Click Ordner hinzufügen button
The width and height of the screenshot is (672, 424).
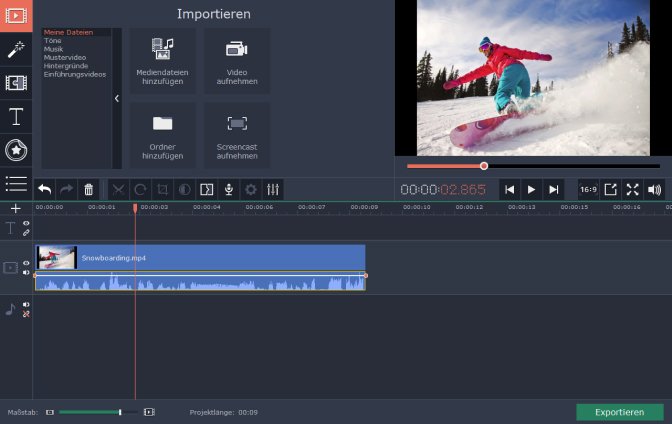[162, 135]
